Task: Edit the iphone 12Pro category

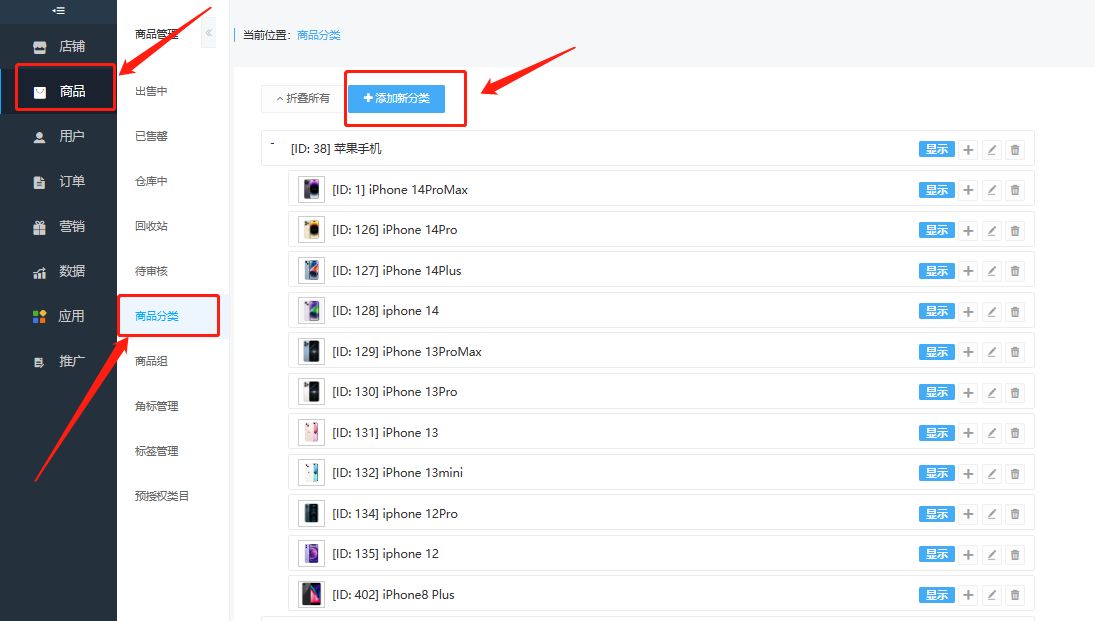Action: 992,514
